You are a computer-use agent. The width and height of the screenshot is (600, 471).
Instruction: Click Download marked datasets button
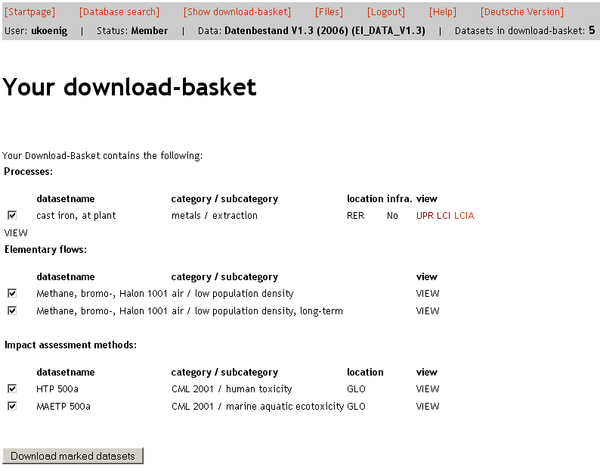click(73, 456)
